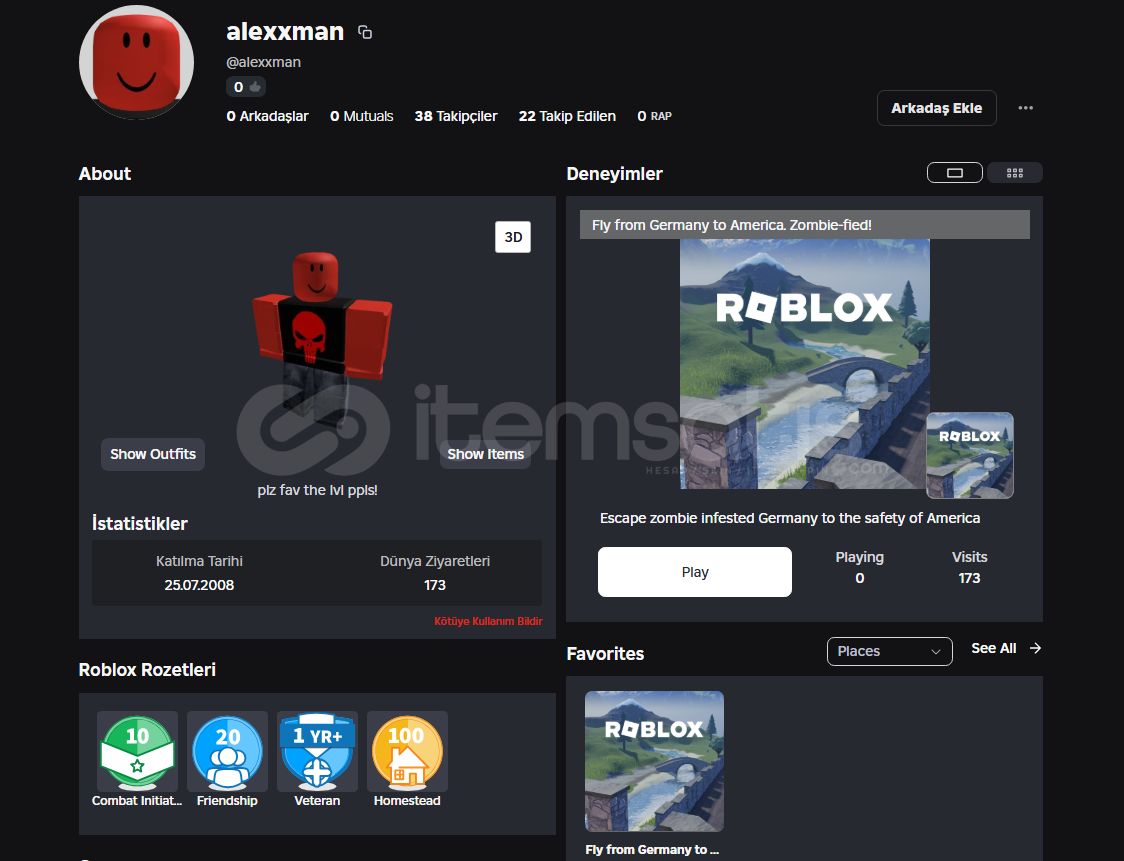Click the Favorites section heading
The width and height of the screenshot is (1124, 861).
pos(605,654)
